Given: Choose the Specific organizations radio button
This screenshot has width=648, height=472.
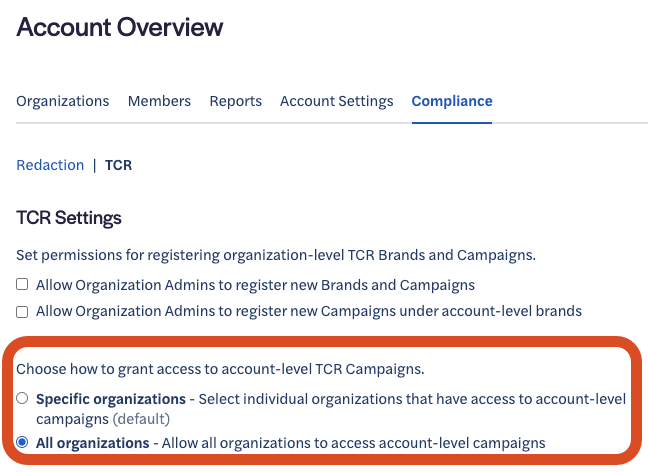Looking at the screenshot, I should 22,399.
